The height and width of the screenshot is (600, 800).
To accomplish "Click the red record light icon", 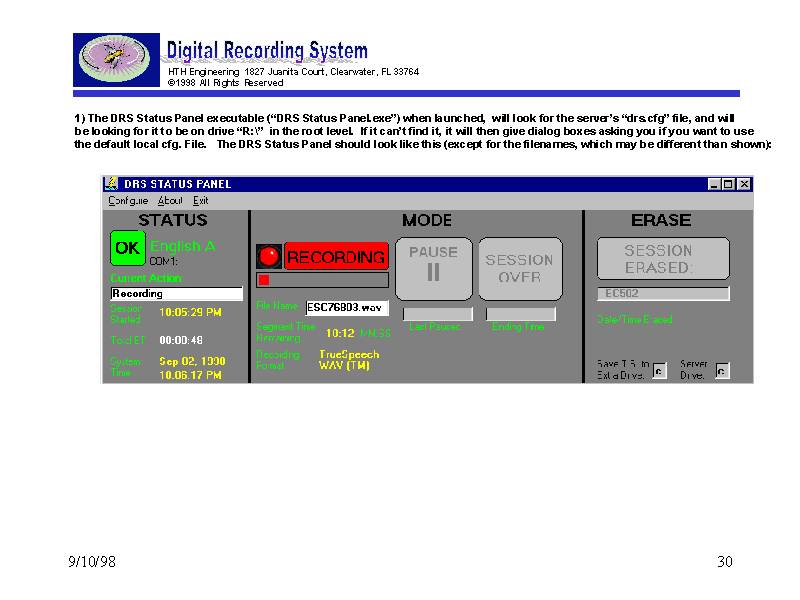I will pos(268,256).
